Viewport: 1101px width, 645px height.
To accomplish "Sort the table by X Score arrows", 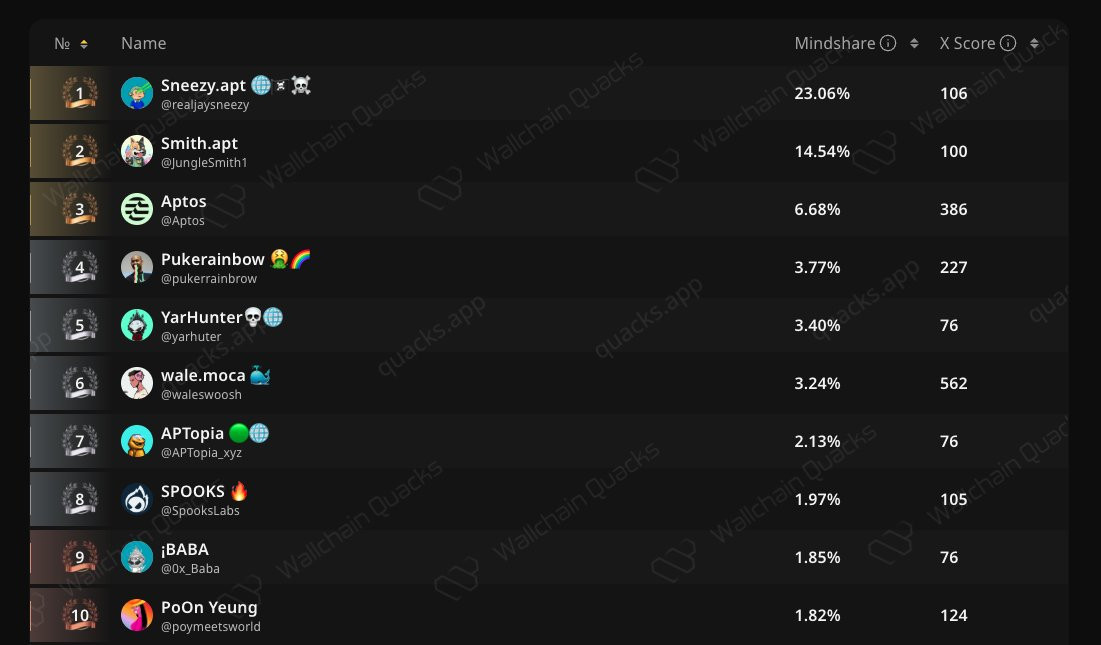I will click(x=1034, y=44).
